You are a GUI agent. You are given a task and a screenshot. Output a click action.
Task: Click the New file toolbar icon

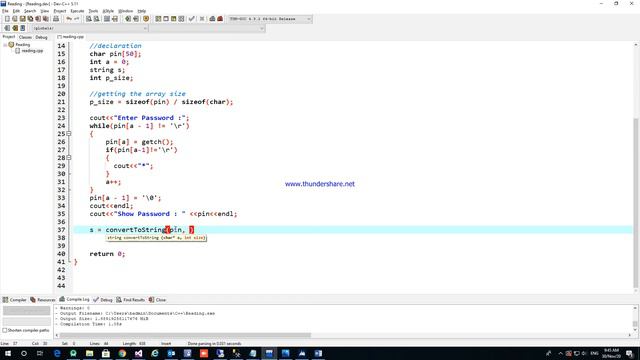7,19
